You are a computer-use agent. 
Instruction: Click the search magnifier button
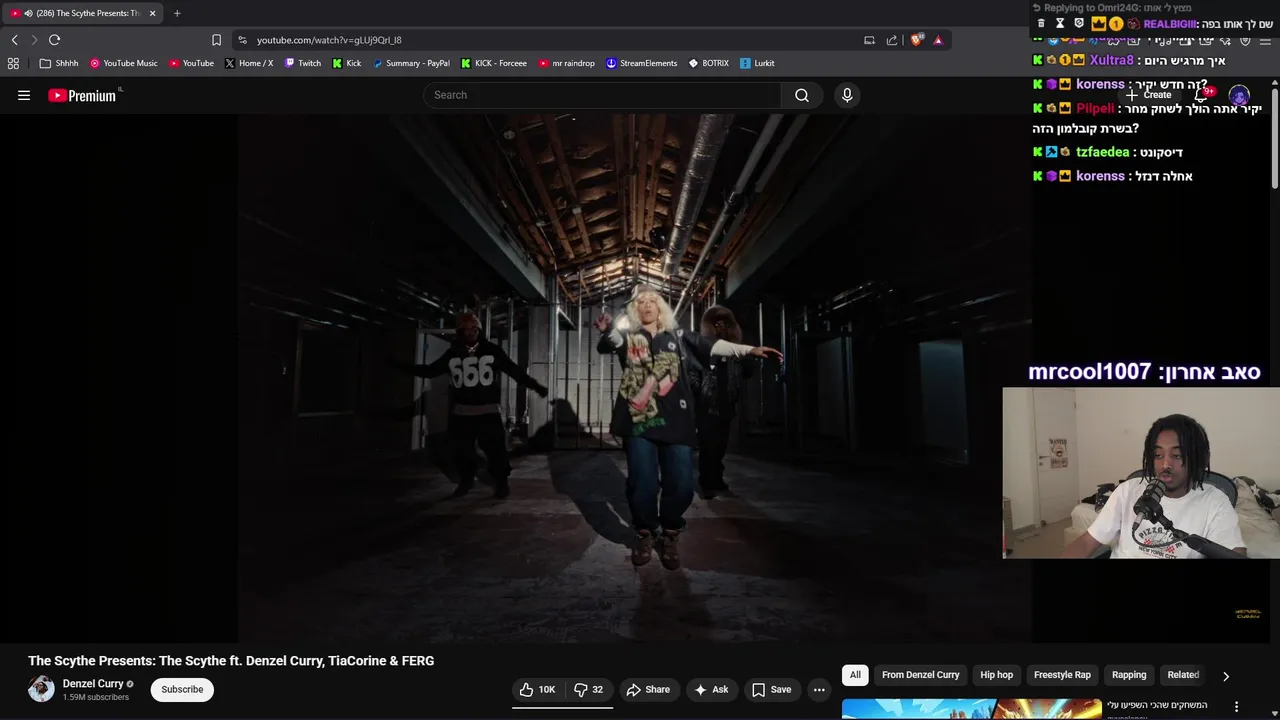click(802, 95)
